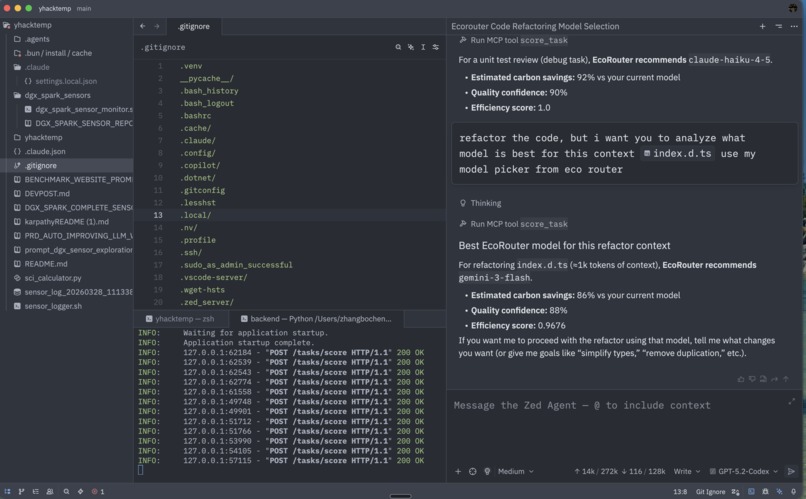Collapse the dgx_spark_sensors folder
806x499 pixels.
coord(57,95)
